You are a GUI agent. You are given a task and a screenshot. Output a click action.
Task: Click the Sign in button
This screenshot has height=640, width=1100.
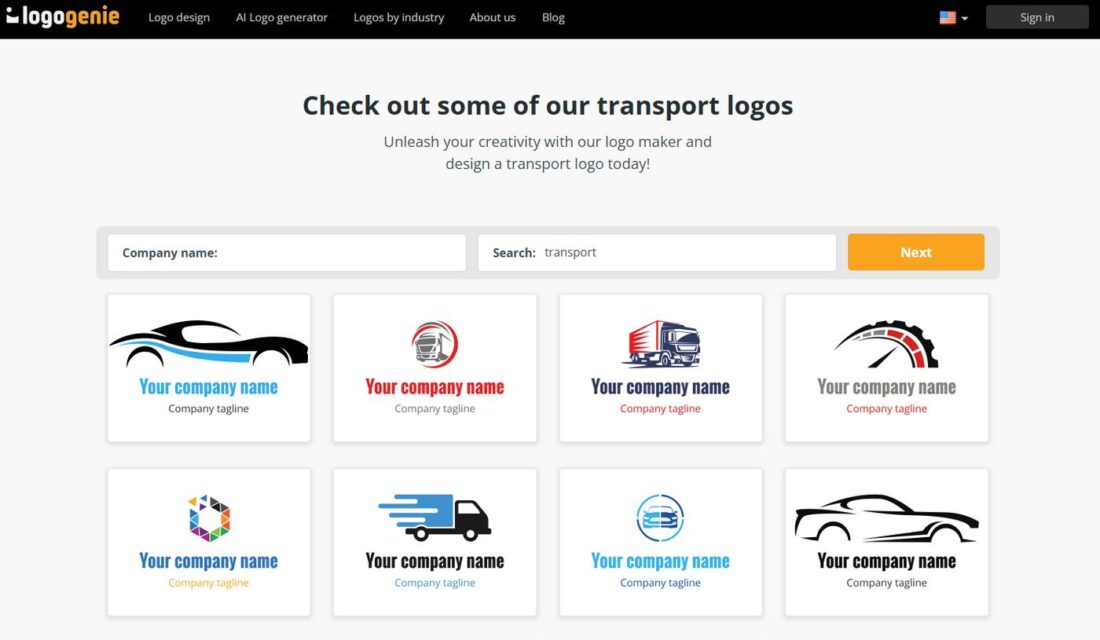(x=1037, y=17)
